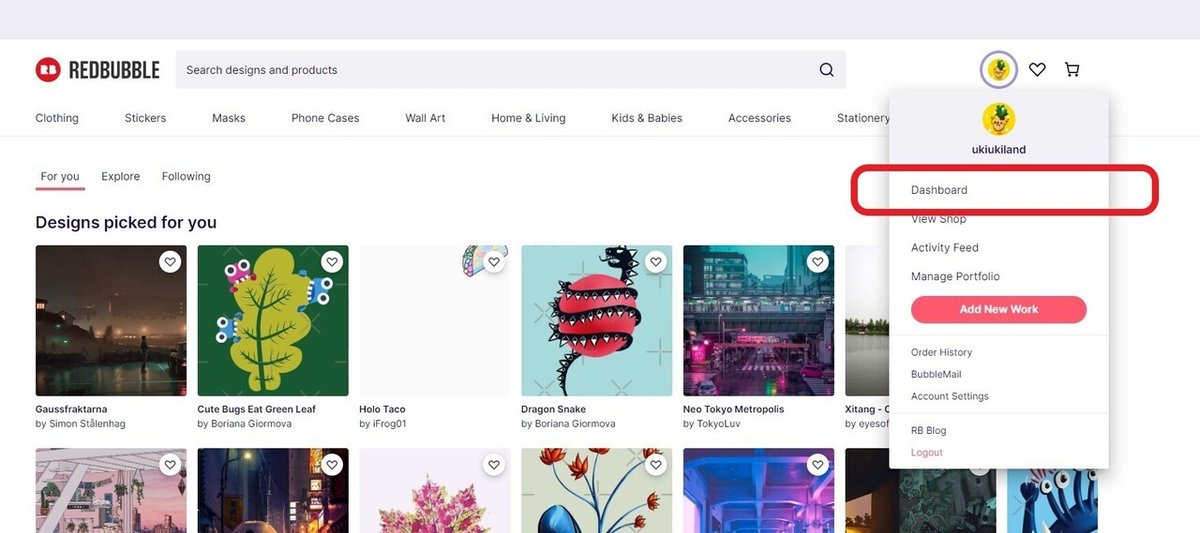The image size is (1200, 533).
Task: Open the Clothing category menu
Action: [x=57, y=118]
